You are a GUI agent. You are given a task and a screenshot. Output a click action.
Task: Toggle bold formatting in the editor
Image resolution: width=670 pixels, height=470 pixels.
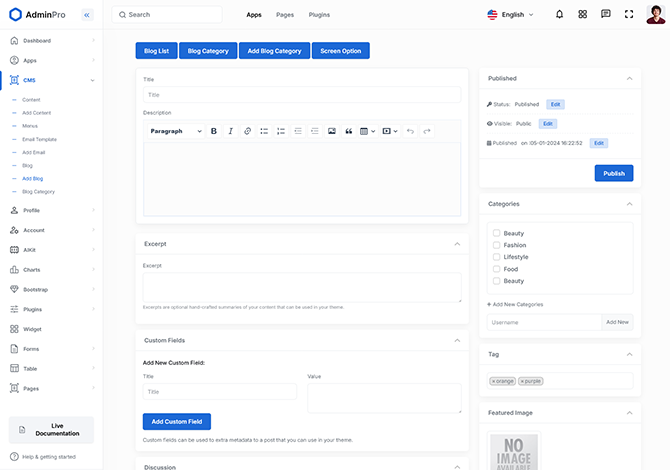point(213,131)
